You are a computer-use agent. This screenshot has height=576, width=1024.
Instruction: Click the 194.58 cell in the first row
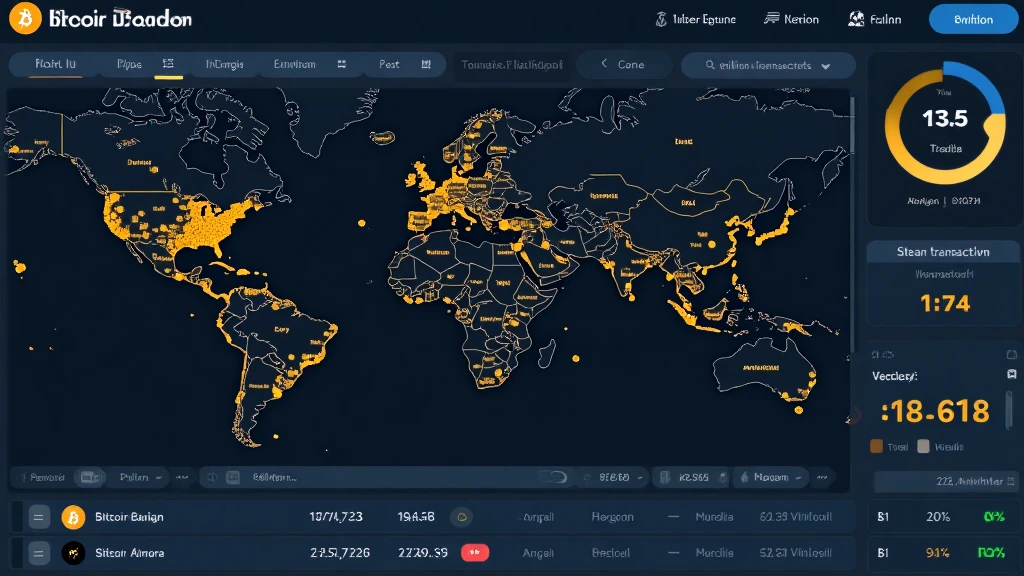(416, 517)
